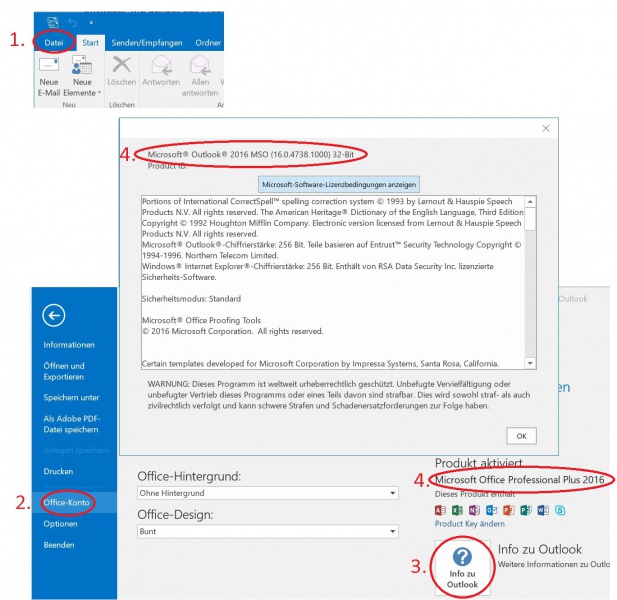Open the quick access toolbar customize arrow
The height and width of the screenshot is (600, 617).
pyautogui.click(x=91, y=23)
